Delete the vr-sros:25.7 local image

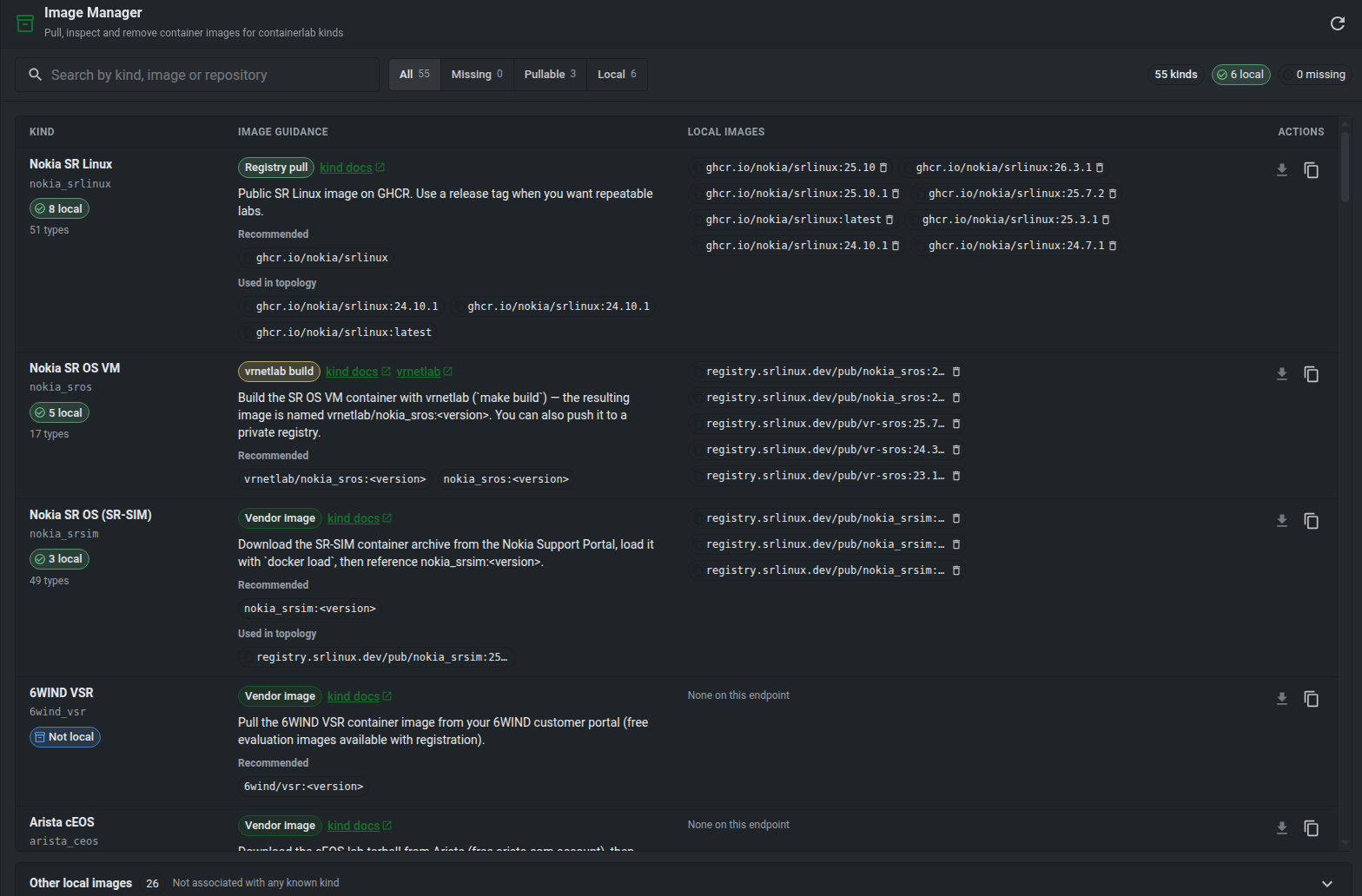click(956, 424)
